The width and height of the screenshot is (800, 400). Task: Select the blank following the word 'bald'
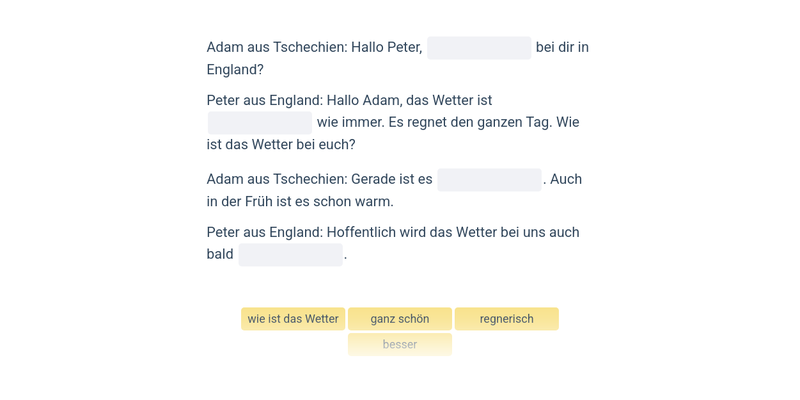[x=290, y=255]
